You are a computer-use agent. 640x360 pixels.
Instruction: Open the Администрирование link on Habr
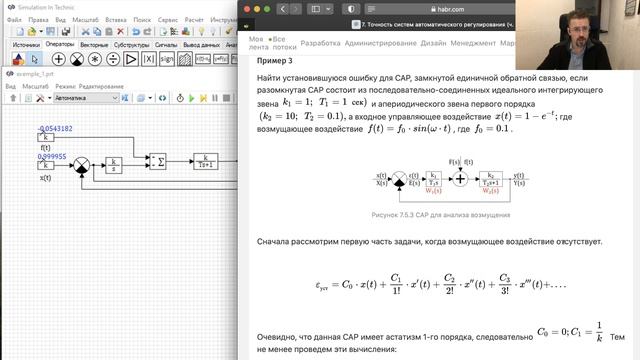(x=380, y=43)
